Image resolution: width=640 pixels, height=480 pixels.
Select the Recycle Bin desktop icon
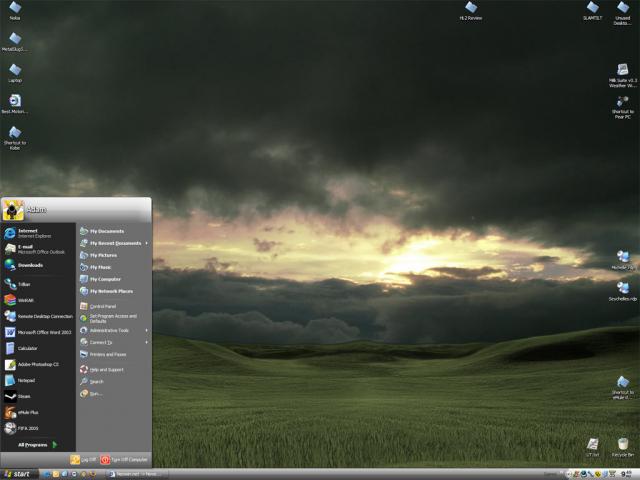click(623, 448)
